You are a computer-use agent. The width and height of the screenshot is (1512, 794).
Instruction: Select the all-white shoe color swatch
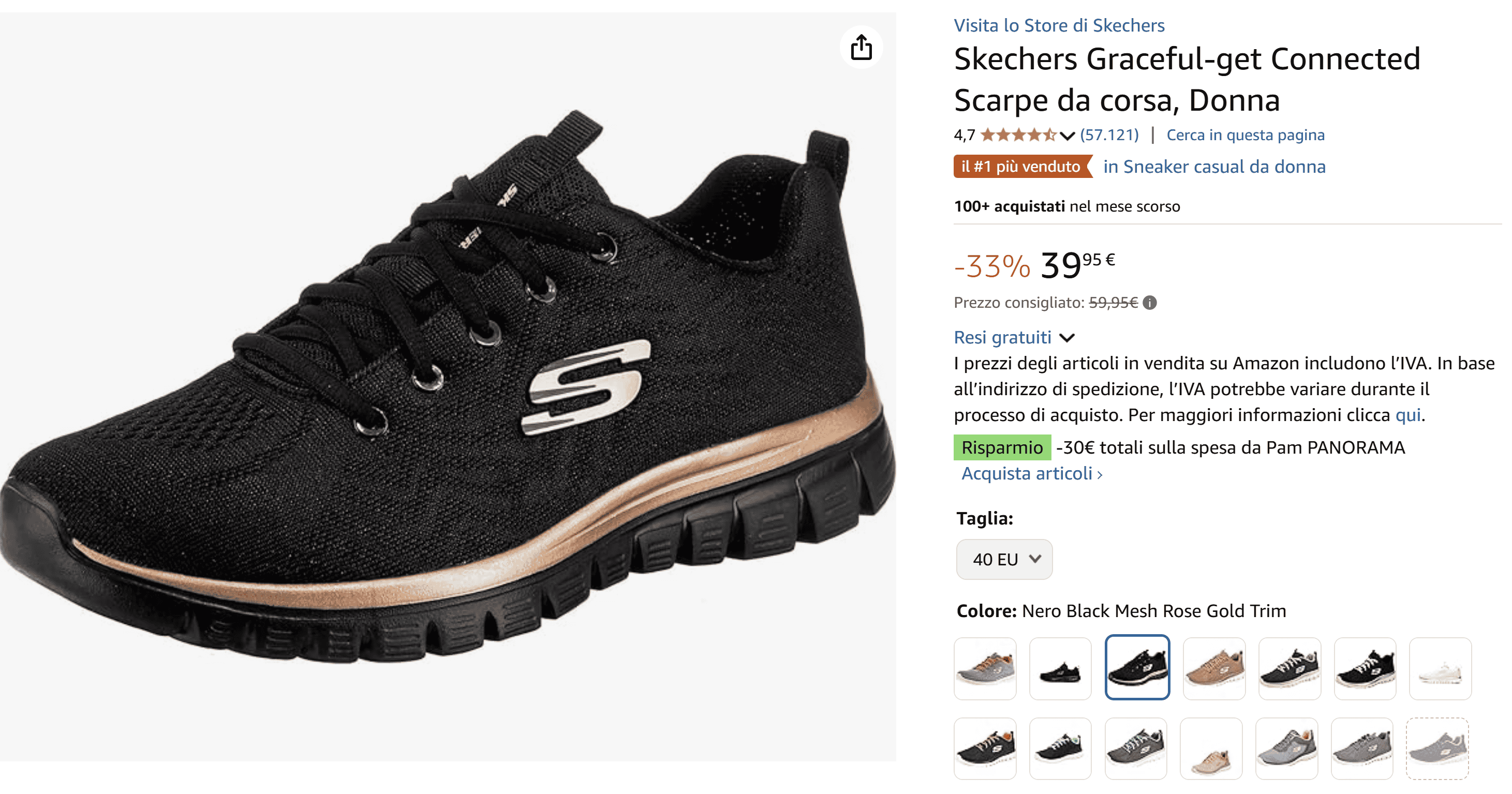click(x=1440, y=668)
